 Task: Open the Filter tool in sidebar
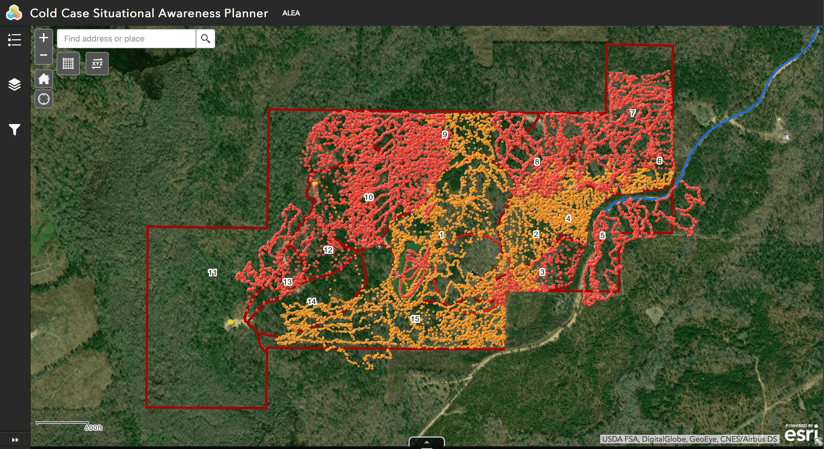point(14,129)
